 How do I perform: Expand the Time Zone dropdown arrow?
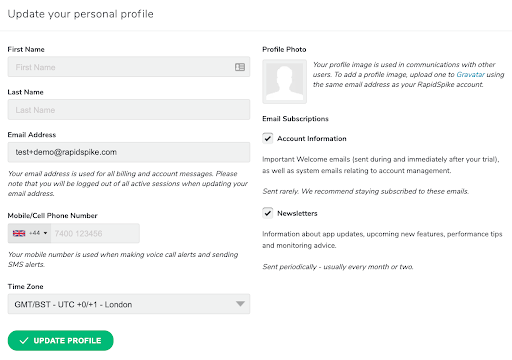coord(240,304)
